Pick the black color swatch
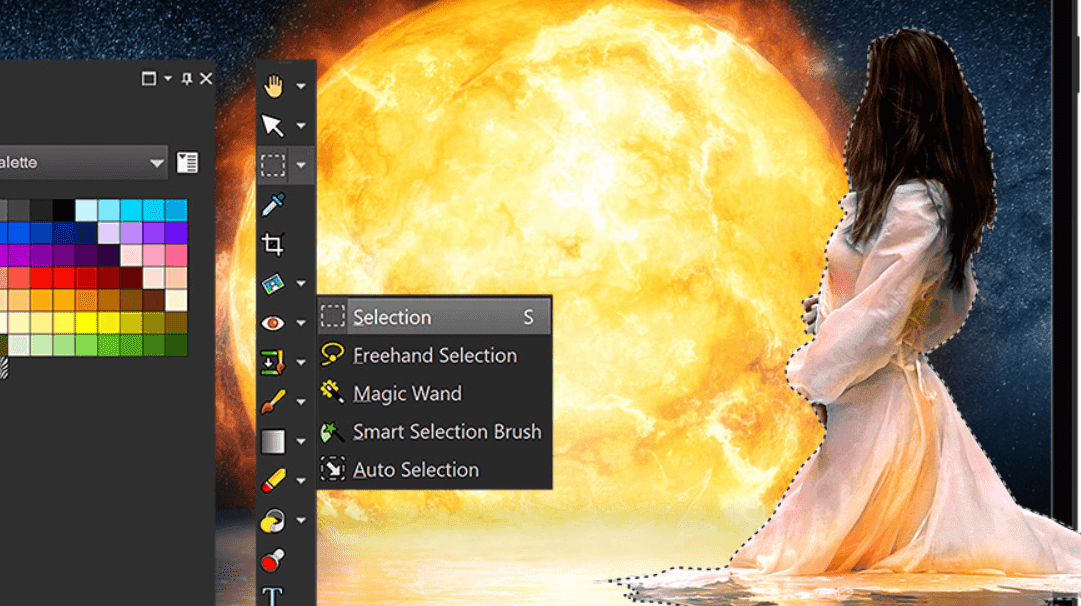 pyautogui.click(x=64, y=210)
